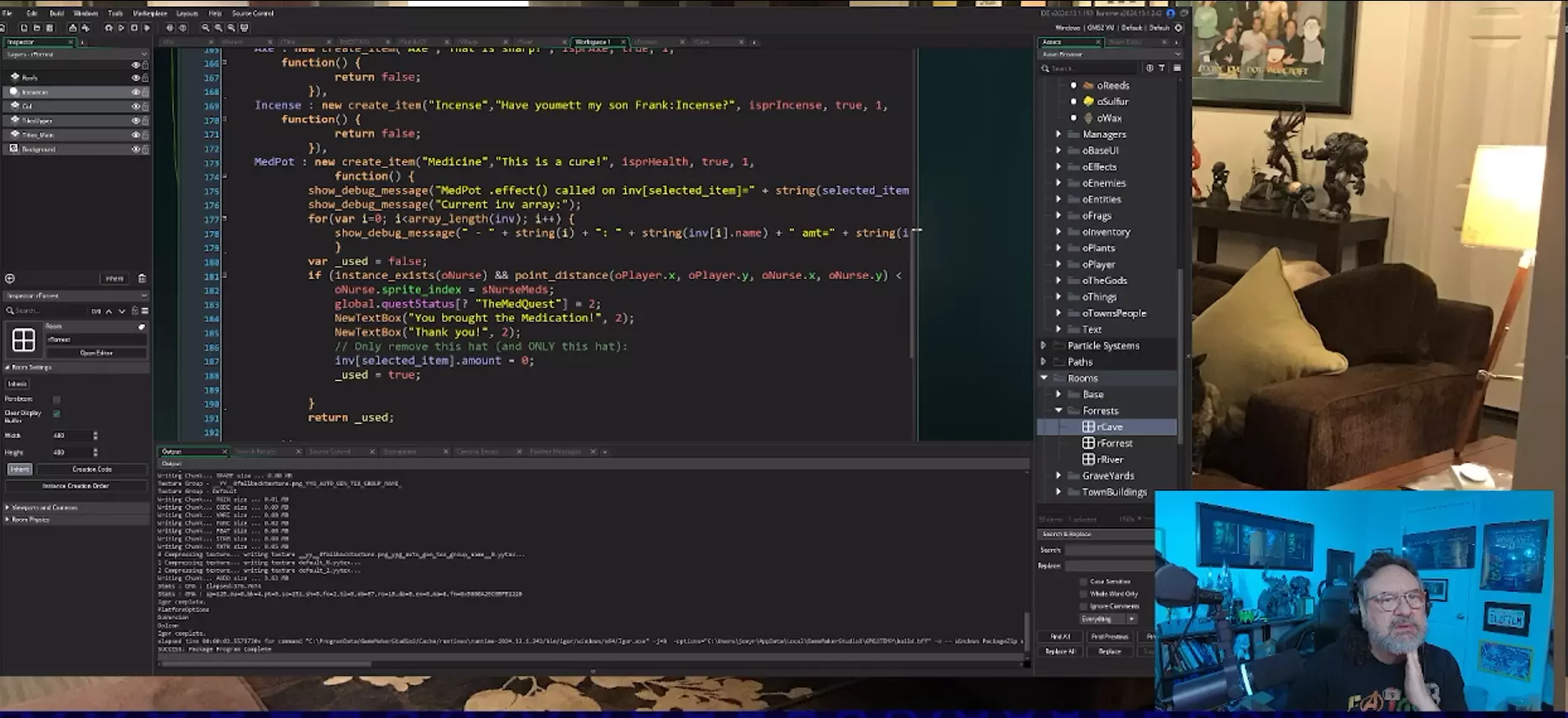Screen dimensions: 1568x718
Task: Open the Start Page home icon
Action: pos(3,28)
